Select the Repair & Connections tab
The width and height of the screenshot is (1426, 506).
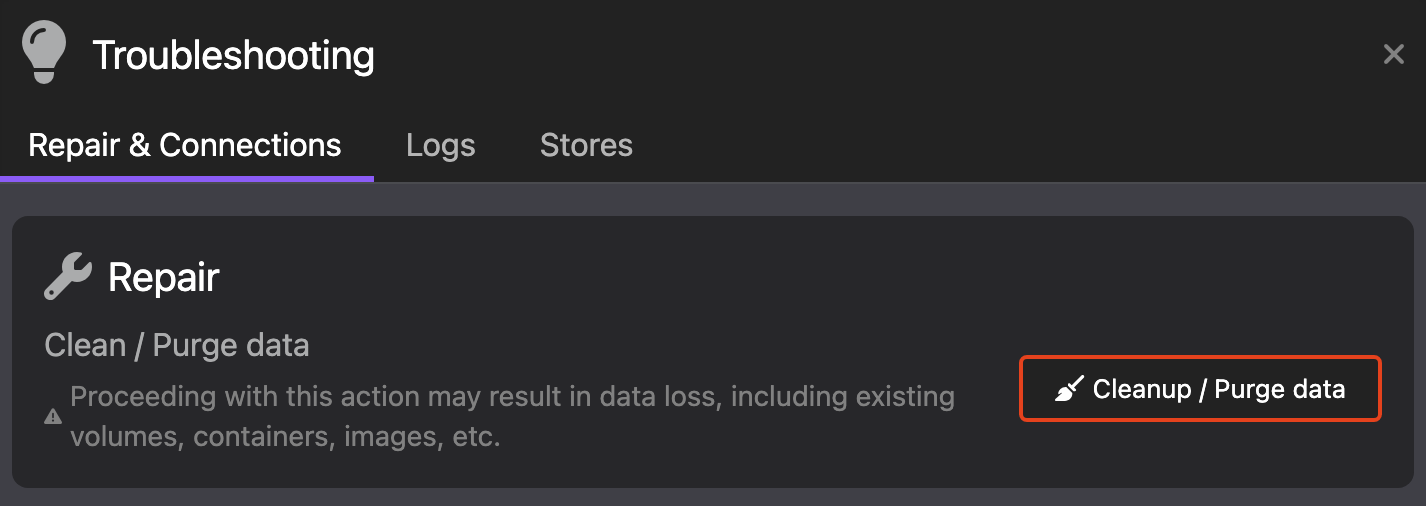tap(185, 145)
